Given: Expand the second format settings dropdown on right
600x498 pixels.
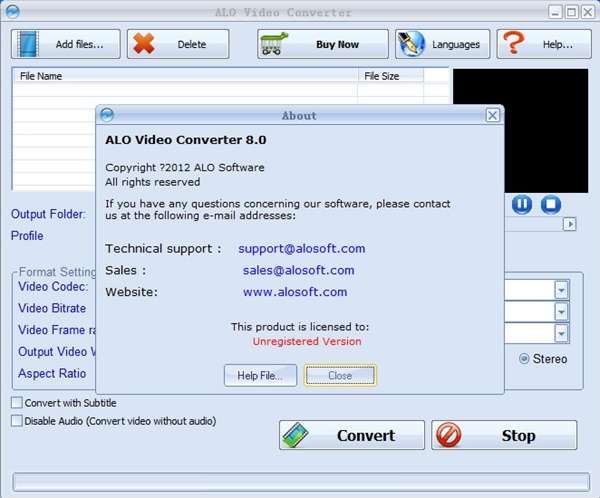Looking at the screenshot, I should [x=561, y=312].
